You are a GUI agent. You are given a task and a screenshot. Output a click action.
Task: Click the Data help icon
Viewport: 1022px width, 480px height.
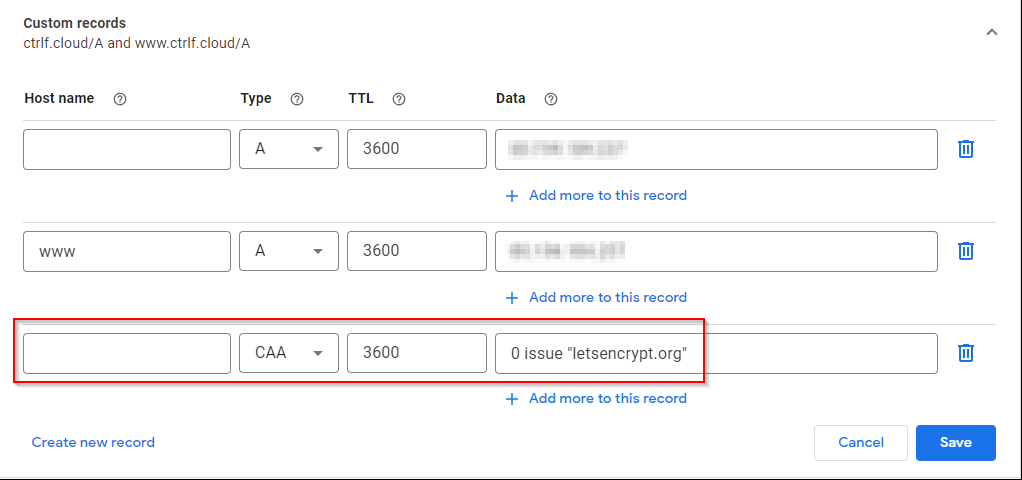pos(550,99)
